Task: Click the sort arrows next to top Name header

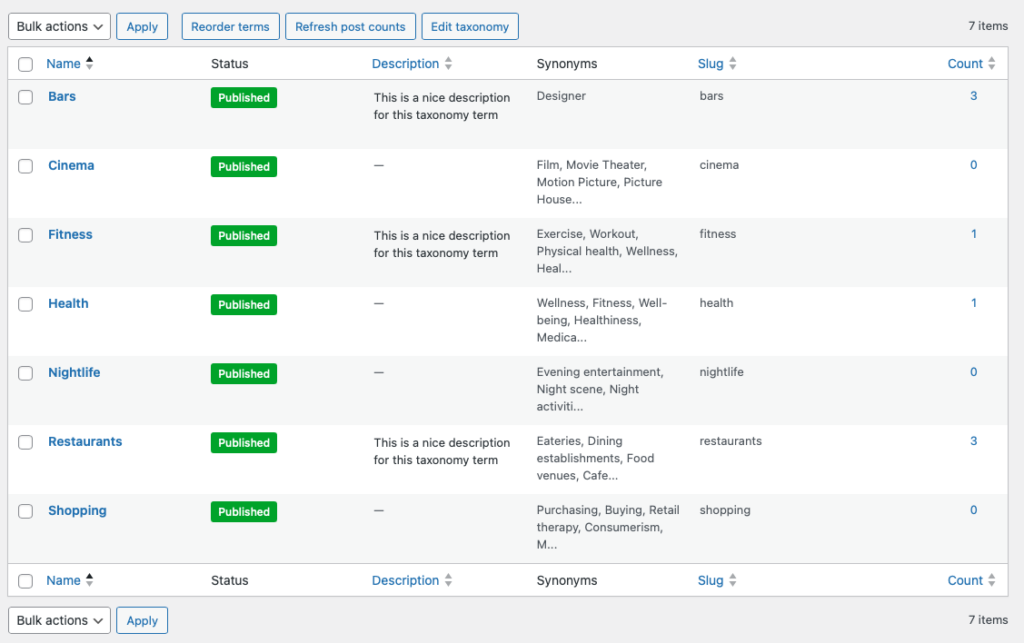Action: pyautogui.click(x=89, y=64)
